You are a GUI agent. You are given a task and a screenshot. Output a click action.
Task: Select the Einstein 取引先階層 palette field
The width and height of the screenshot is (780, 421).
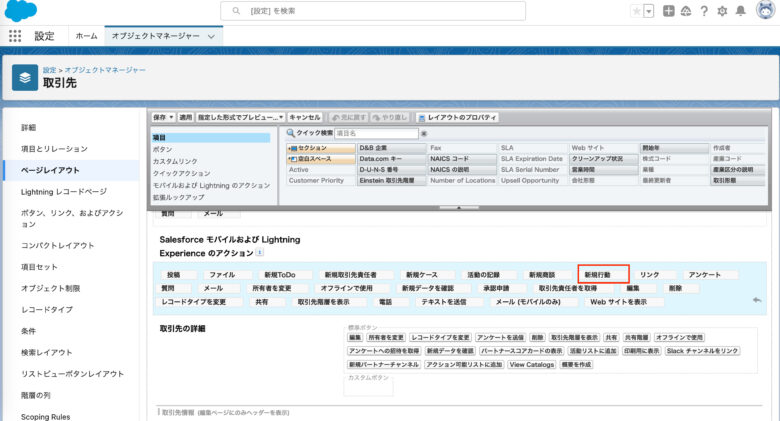pyautogui.click(x=391, y=181)
